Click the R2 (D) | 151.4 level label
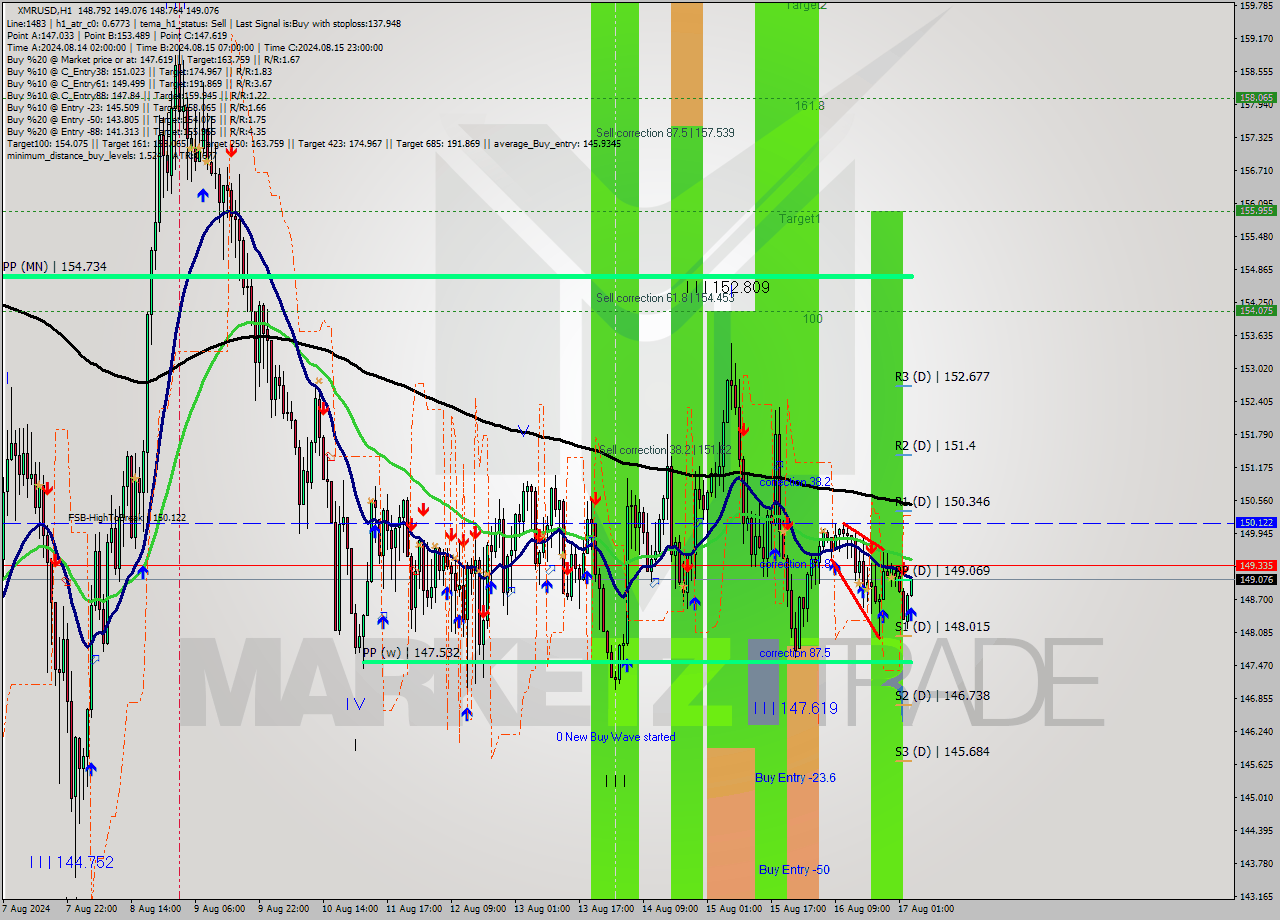The width and height of the screenshot is (1280, 920). coord(935,445)
